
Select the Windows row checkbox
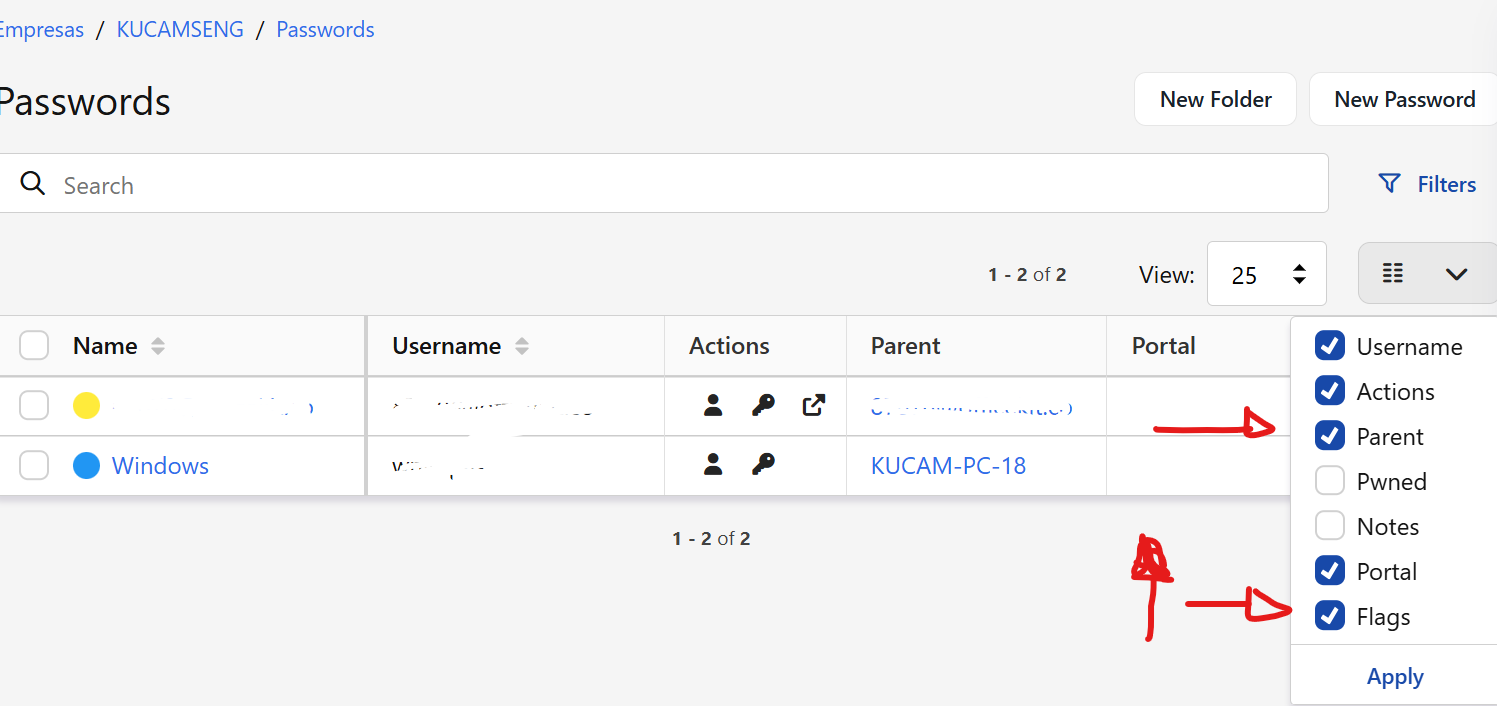click(34, 465)
